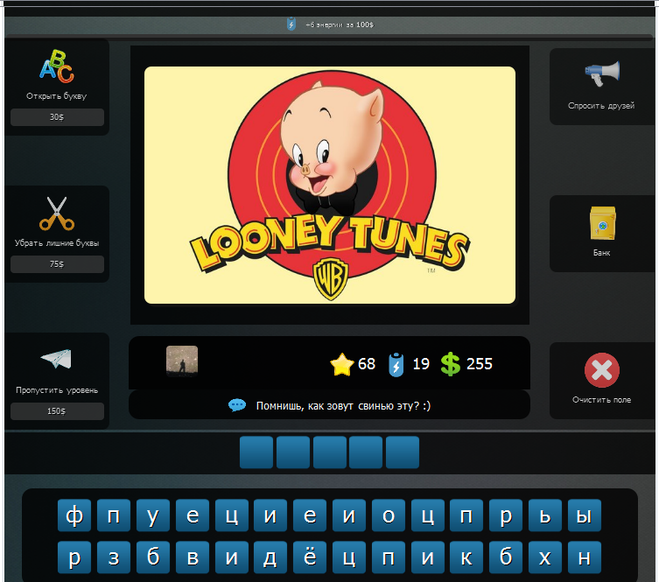Click the scissors icon to remove extra letters
The image size is (659, 582).
pyautogui.click(x=57, y=213)
